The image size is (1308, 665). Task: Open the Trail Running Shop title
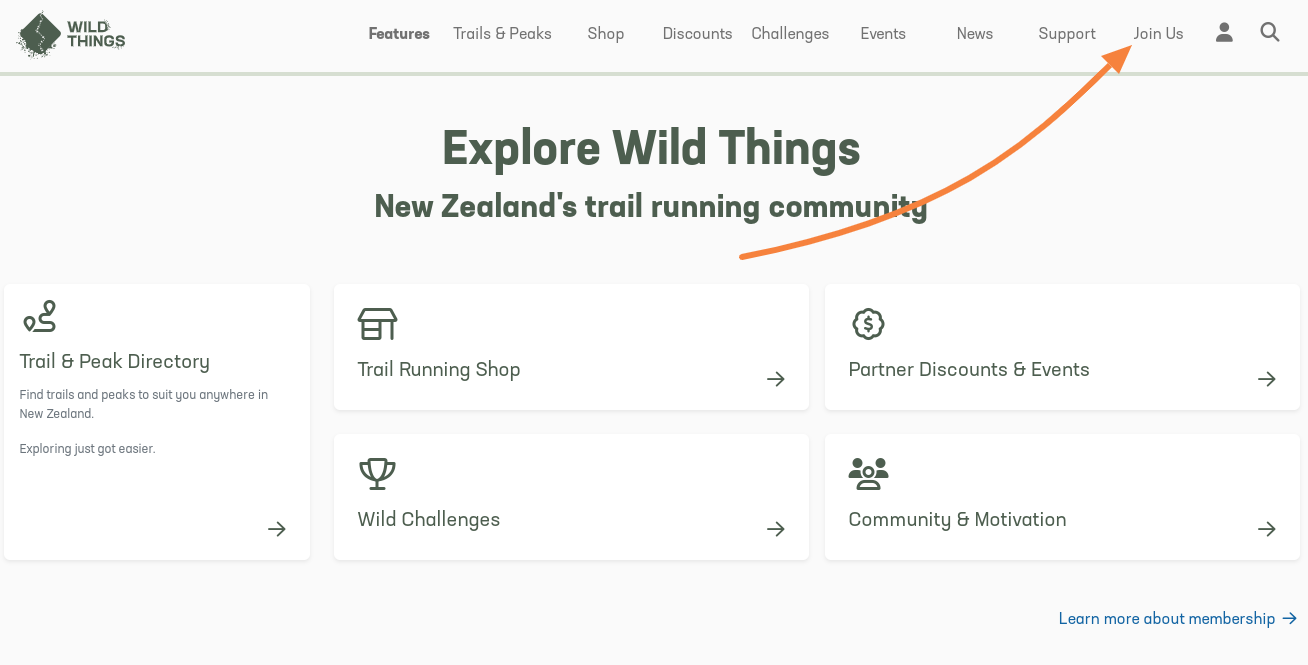(439, 370)
